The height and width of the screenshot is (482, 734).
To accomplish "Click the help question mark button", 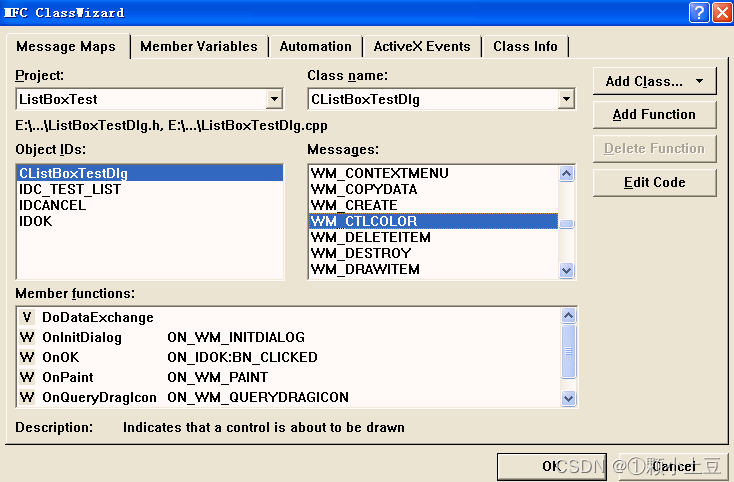I will 700,12.
